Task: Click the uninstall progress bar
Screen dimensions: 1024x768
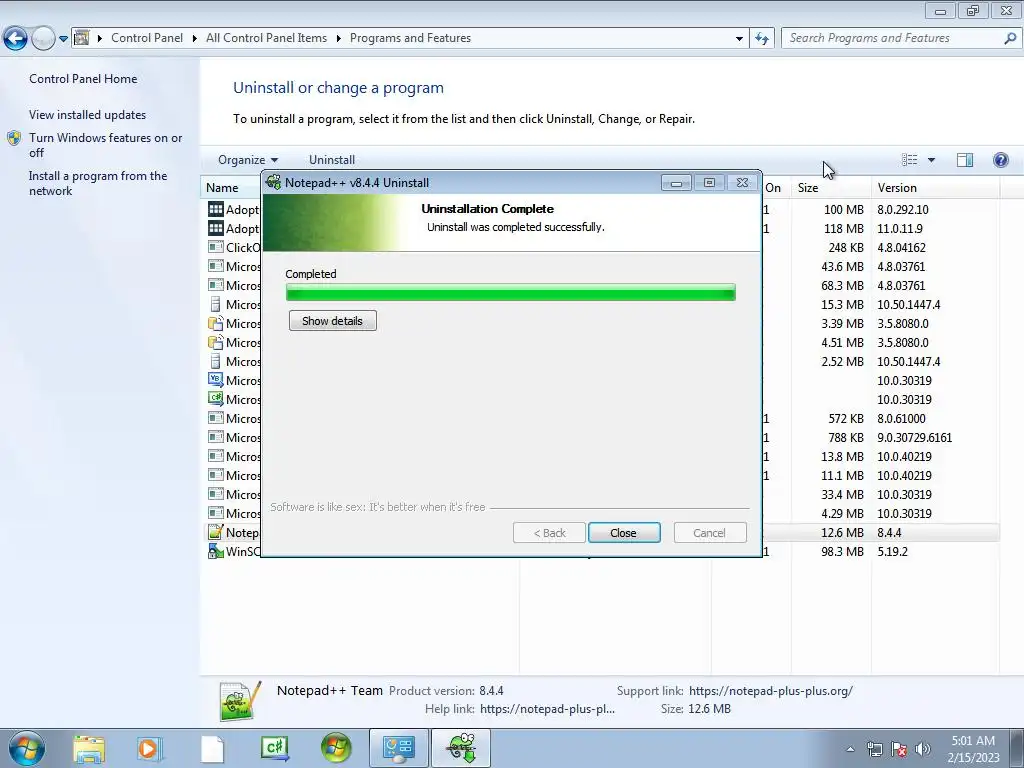Action: (x=511, y=292)
